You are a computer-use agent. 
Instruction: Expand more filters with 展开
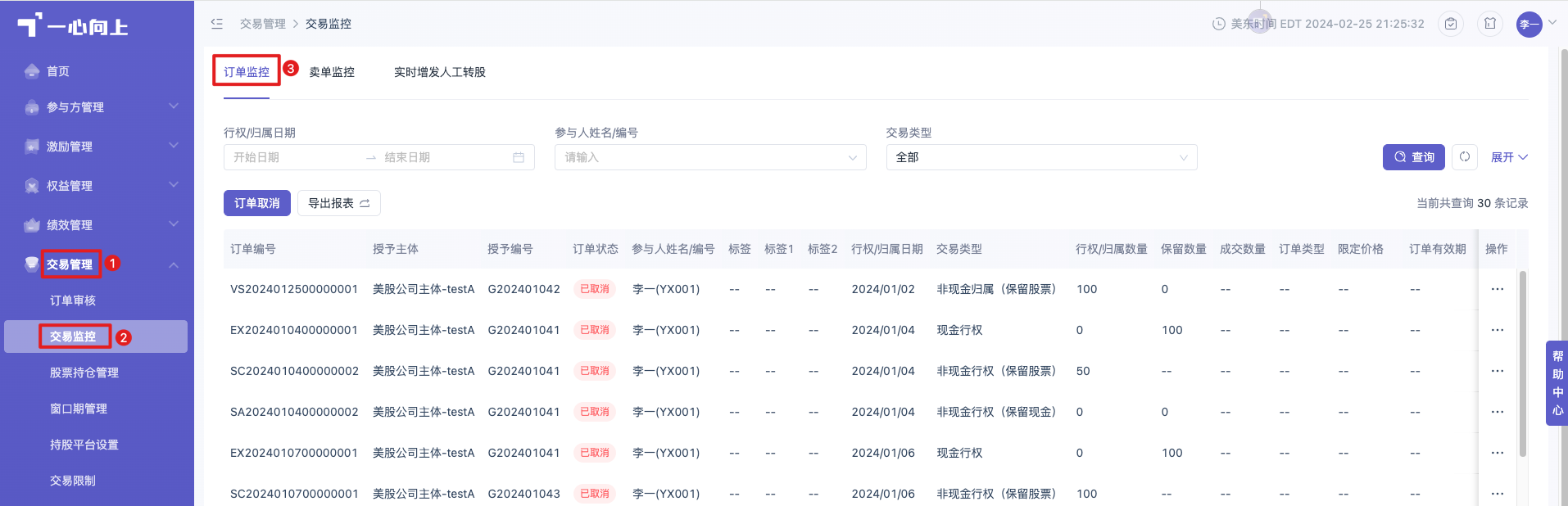click(1509, 157)
